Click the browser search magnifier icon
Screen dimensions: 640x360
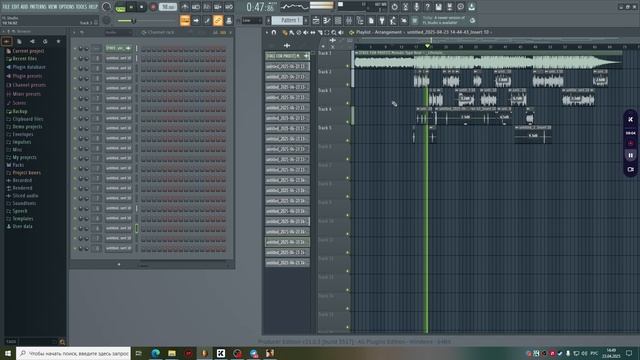(x=62, y=342)
